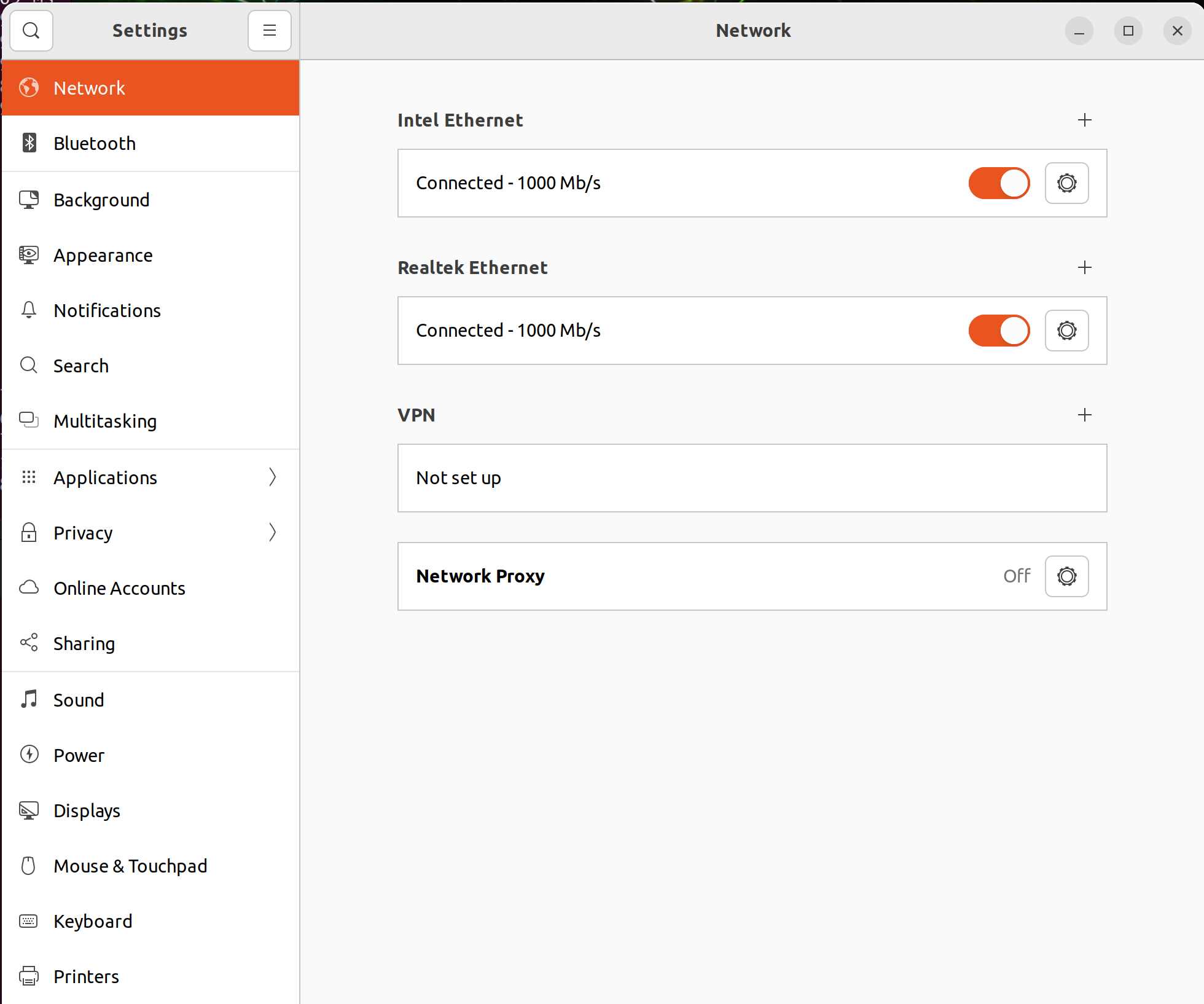Add a new VPN with plus icon
Viewport: 1204px width, 1004px height.
(1085, 415)
